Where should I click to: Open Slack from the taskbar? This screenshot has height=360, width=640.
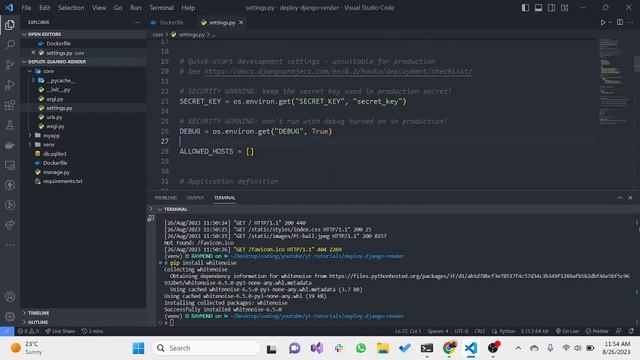point(339,348)
